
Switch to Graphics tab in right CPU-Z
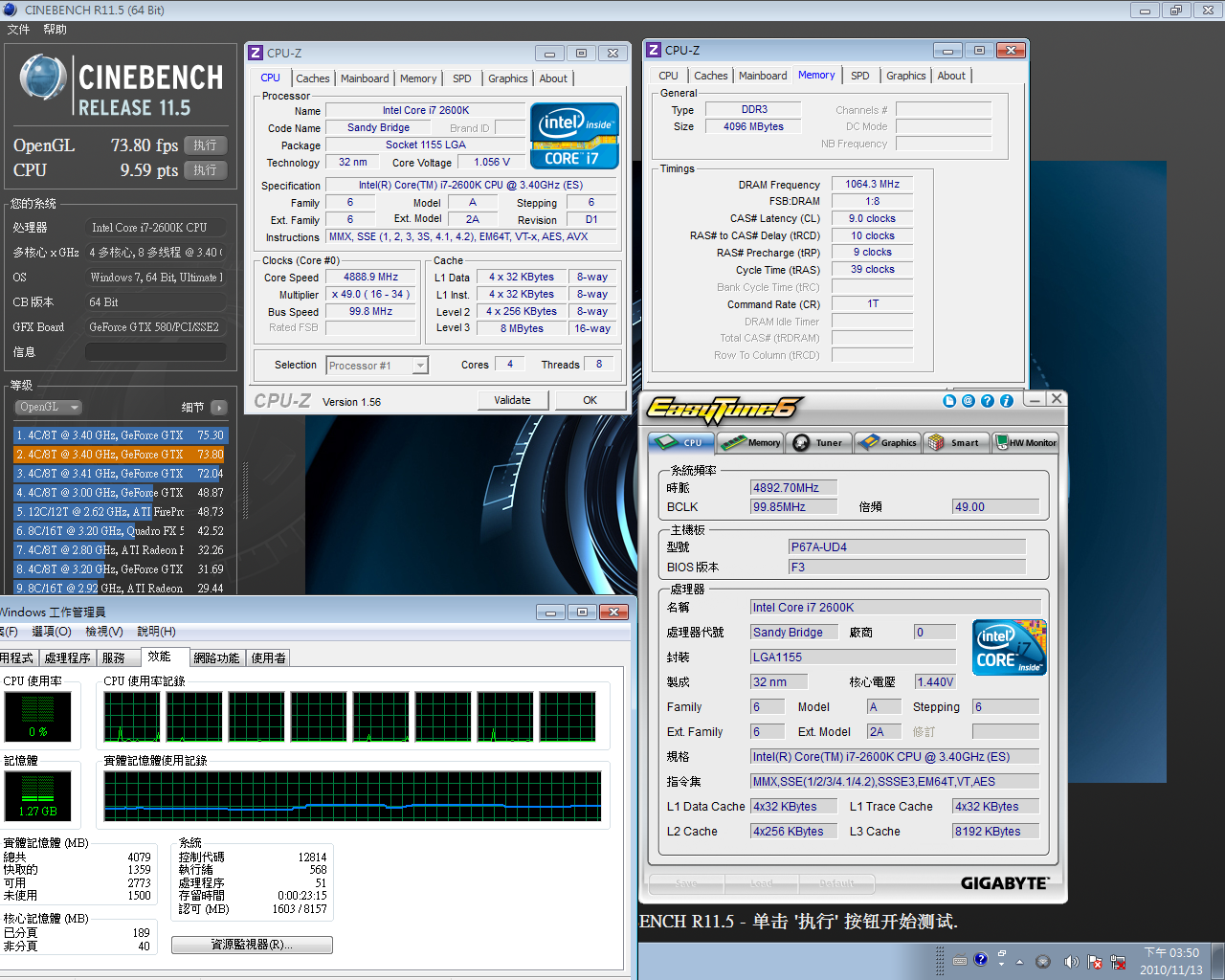tap(905, 76)
